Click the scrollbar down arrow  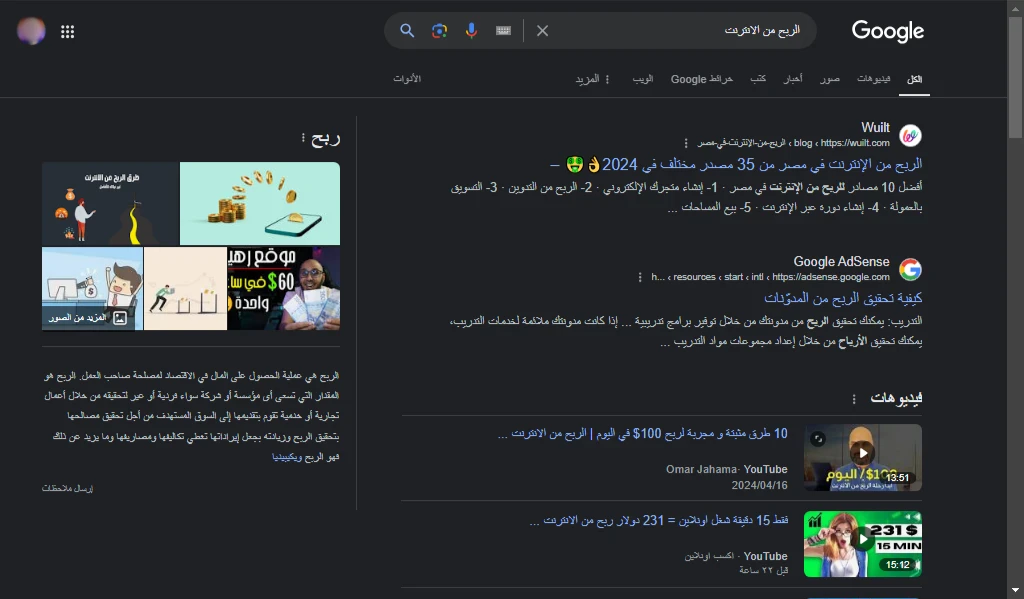click(x=1015, y=591)
